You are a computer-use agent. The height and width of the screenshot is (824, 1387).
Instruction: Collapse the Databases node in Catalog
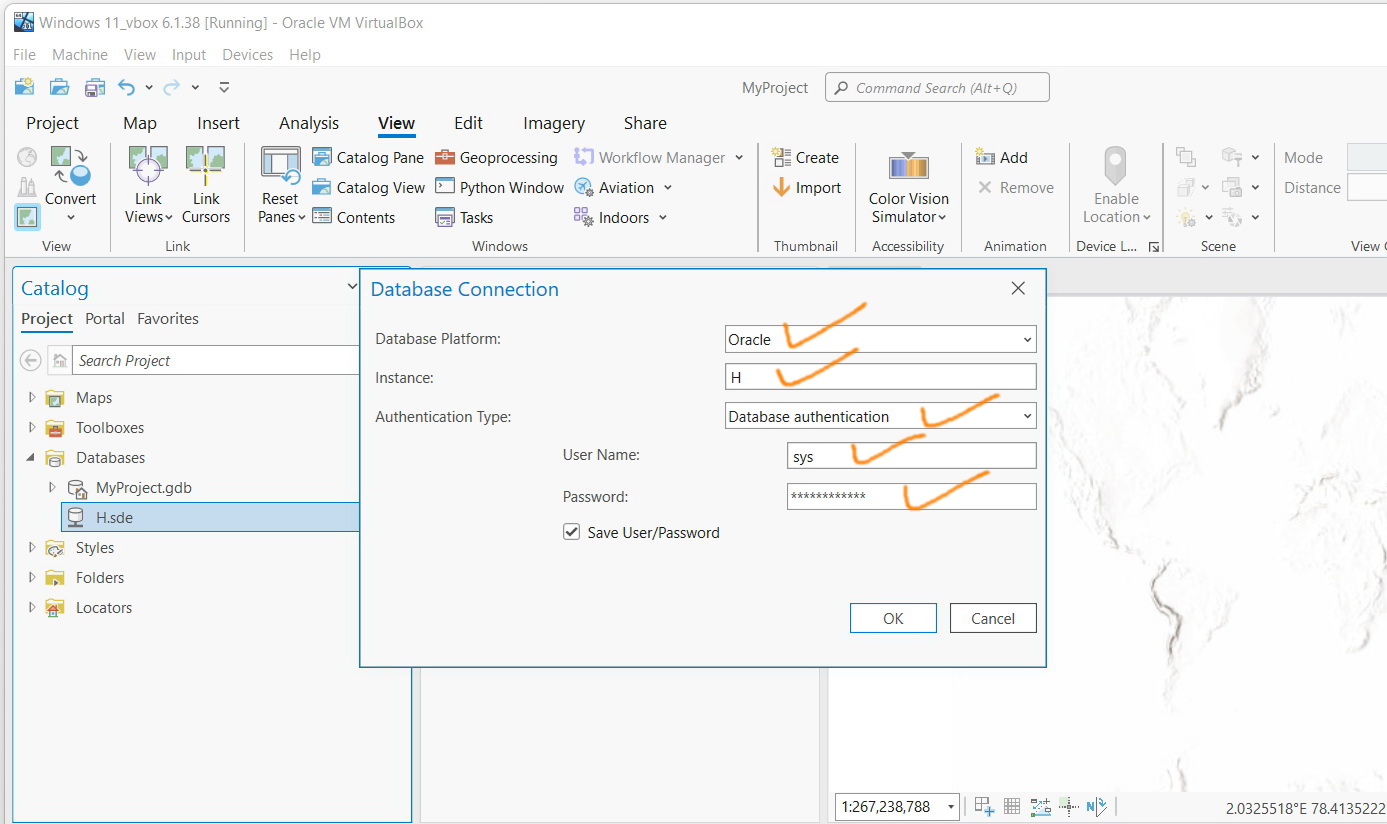coord(32,457)
